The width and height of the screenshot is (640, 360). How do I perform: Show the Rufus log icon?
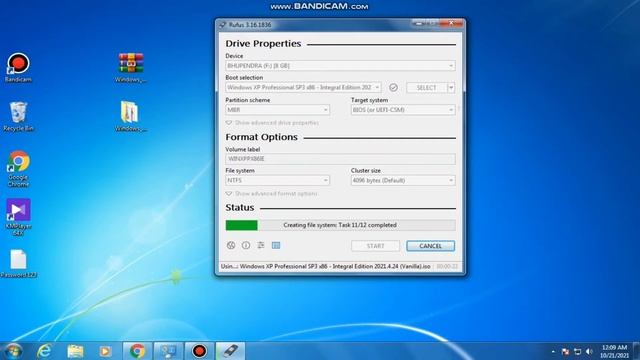[276, 245]
